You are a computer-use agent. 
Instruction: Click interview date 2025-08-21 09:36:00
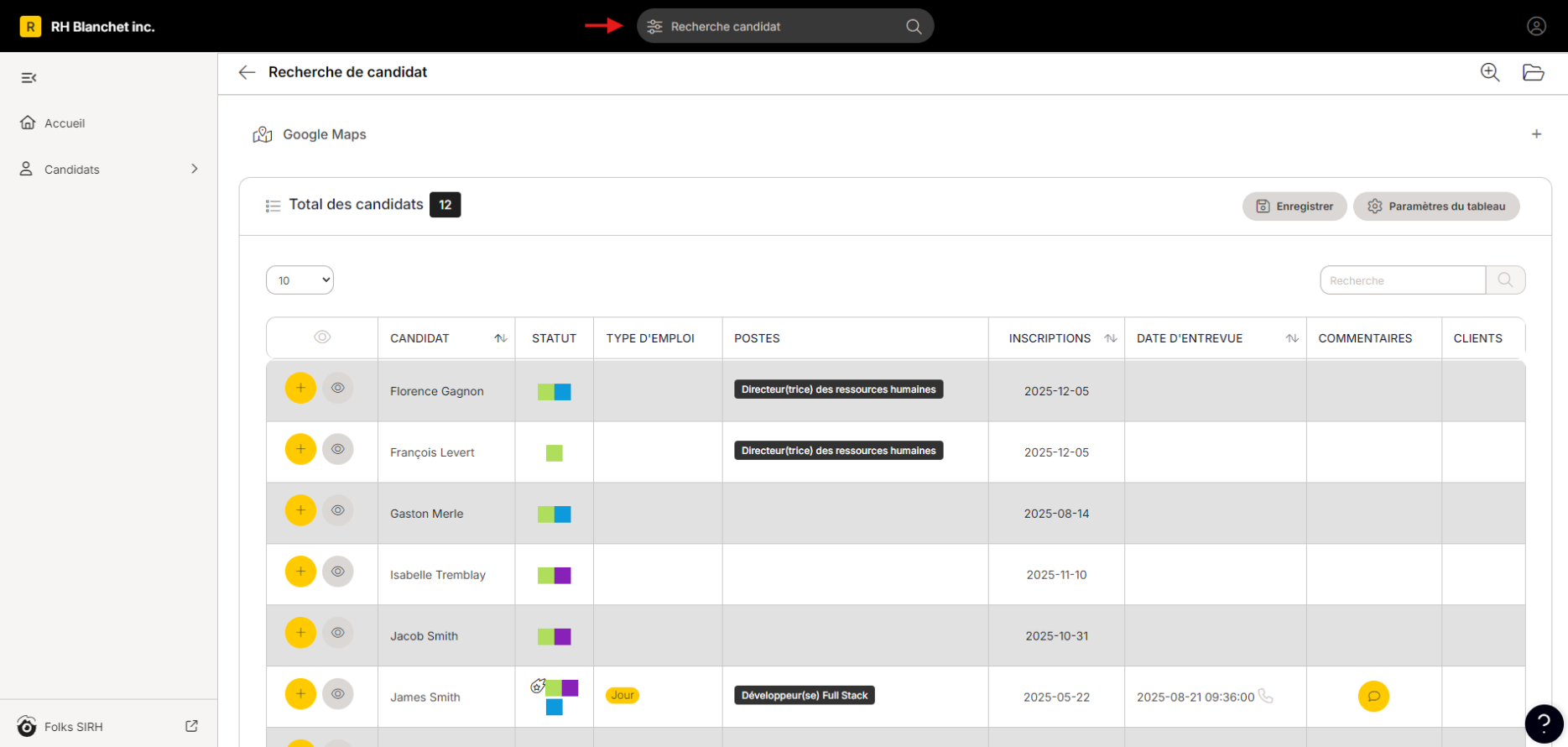pos(1196,697)
